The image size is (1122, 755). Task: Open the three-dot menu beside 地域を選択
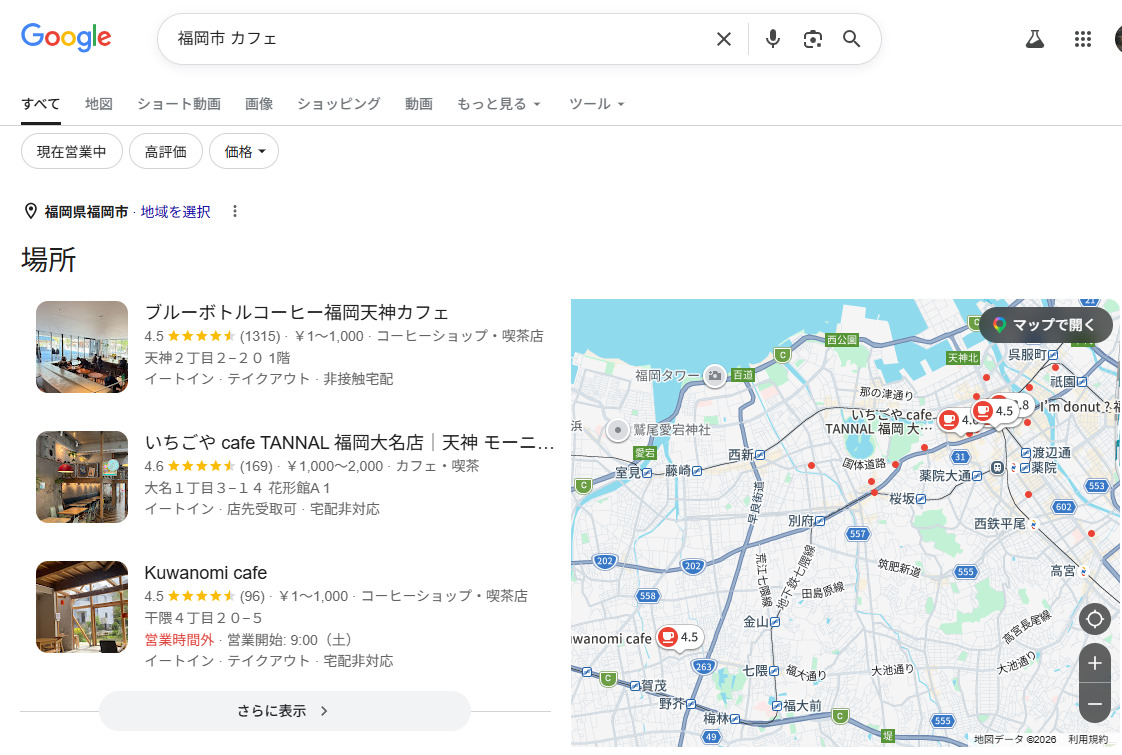point(235,211)
